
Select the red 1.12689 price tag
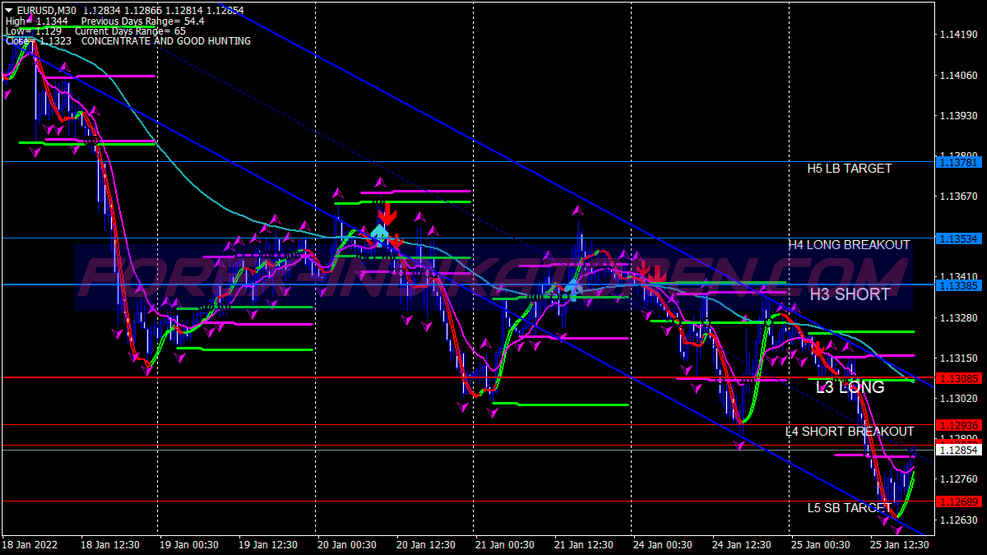click(x=958, y=502)
